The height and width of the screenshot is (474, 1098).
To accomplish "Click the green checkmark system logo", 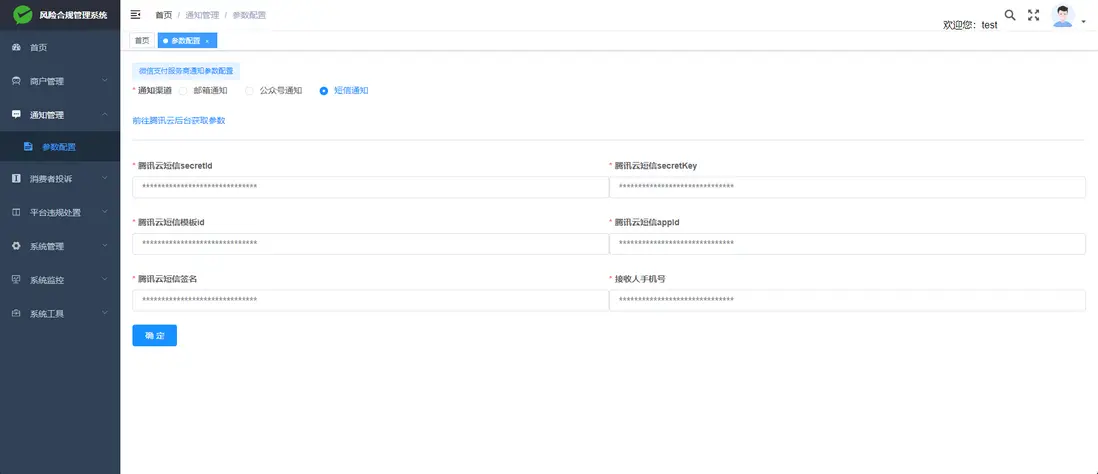I will [x=23, y=15].
